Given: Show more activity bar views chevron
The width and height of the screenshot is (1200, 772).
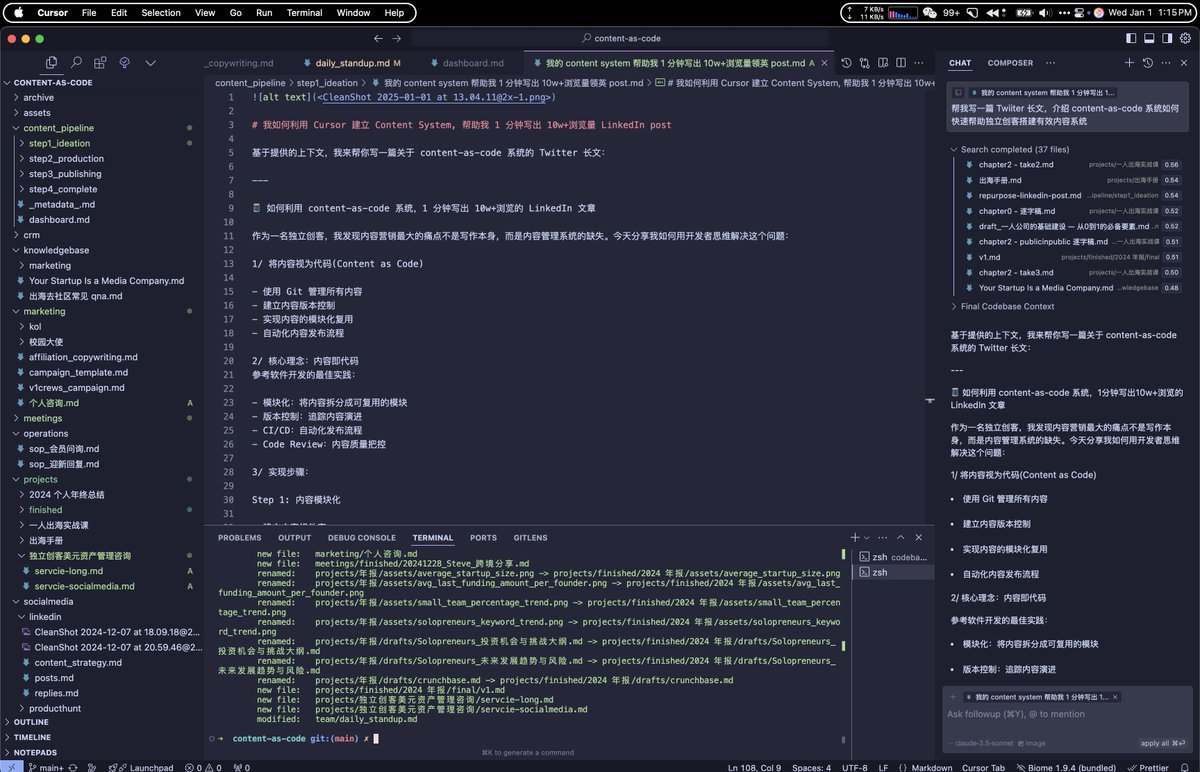Looking at the screenshot, I should pyautogui.click(x=150, y=62).
